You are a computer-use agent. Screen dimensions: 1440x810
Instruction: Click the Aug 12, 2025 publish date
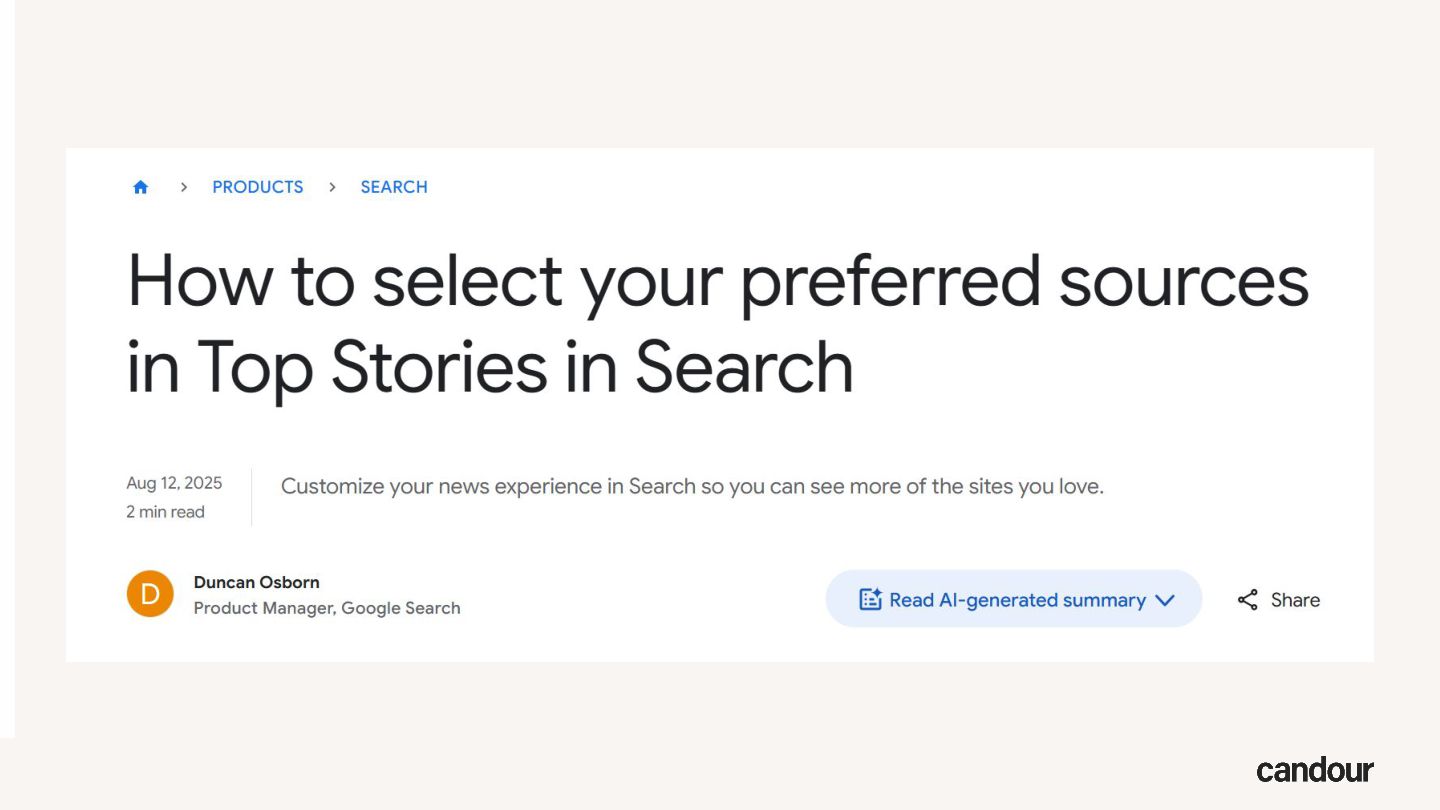pos(174,484)
